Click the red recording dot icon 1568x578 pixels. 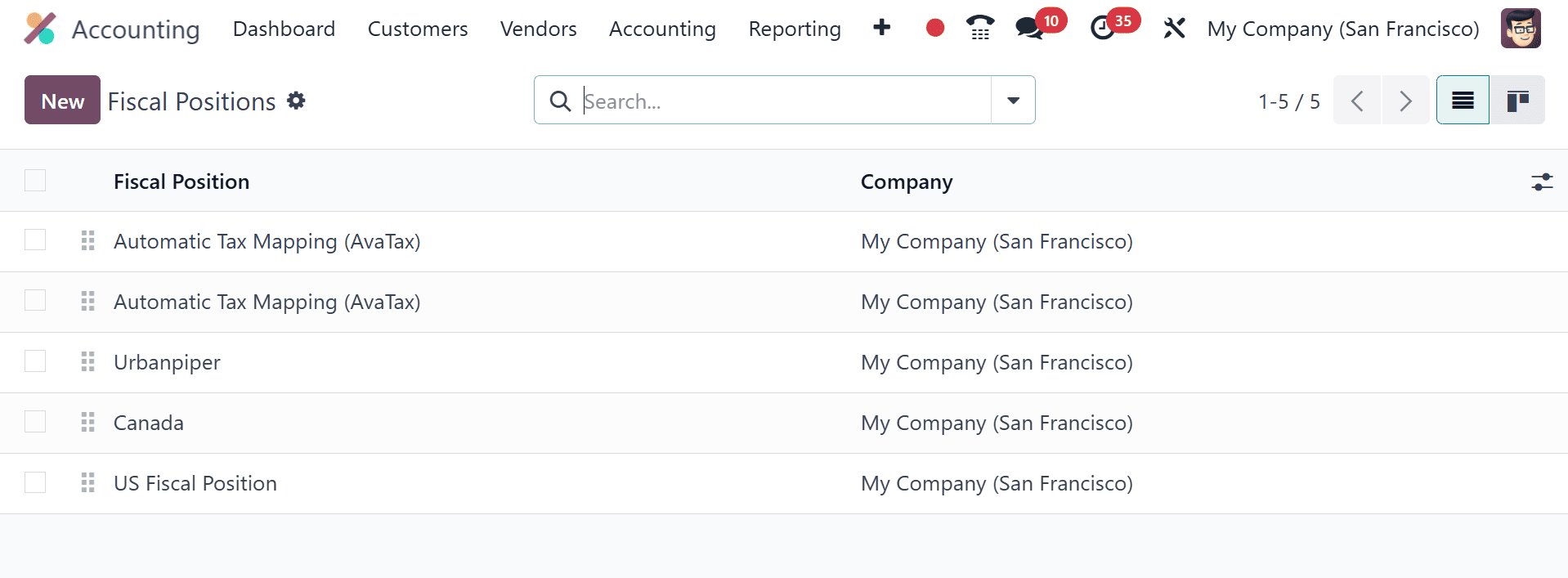[935, 29]
